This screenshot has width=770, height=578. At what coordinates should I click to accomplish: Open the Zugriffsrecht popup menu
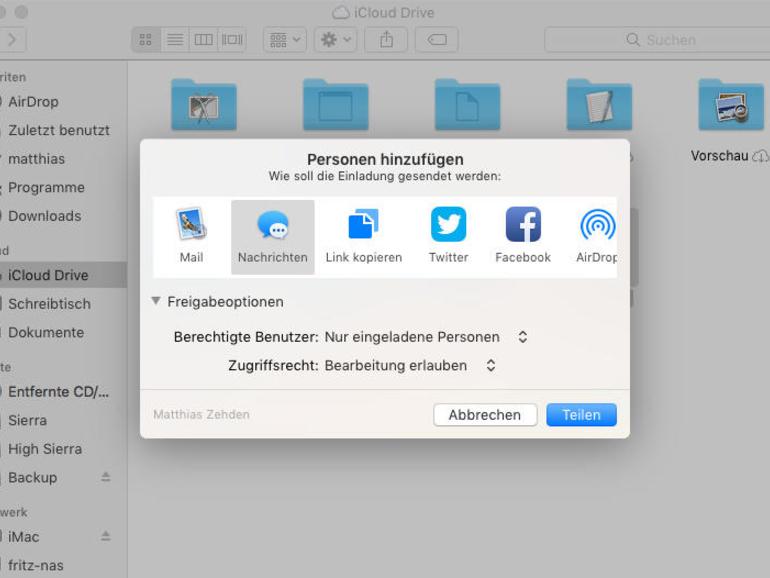point(411,365)
